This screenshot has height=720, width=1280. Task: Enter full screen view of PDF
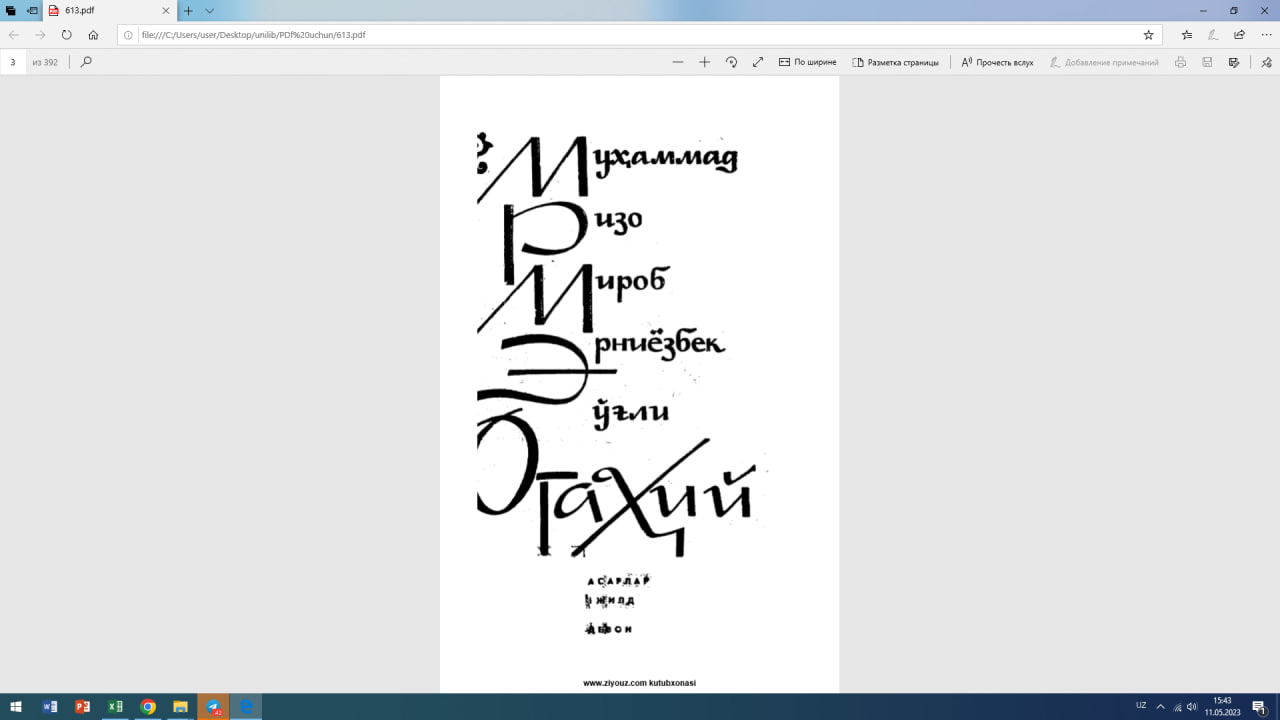(x=758, y=62)
